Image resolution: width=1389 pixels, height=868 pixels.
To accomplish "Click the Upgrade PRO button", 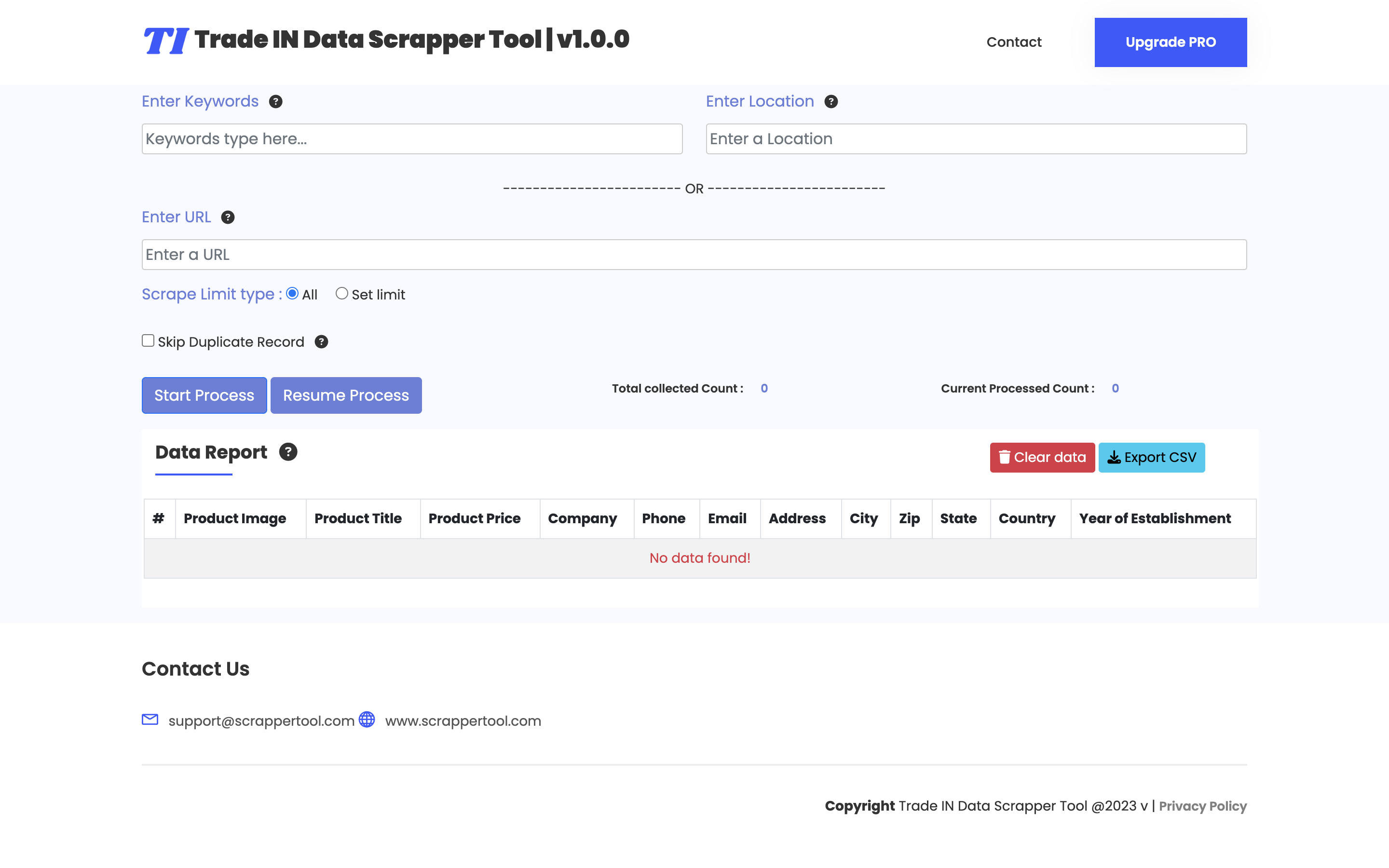I will coord(1171,42).
